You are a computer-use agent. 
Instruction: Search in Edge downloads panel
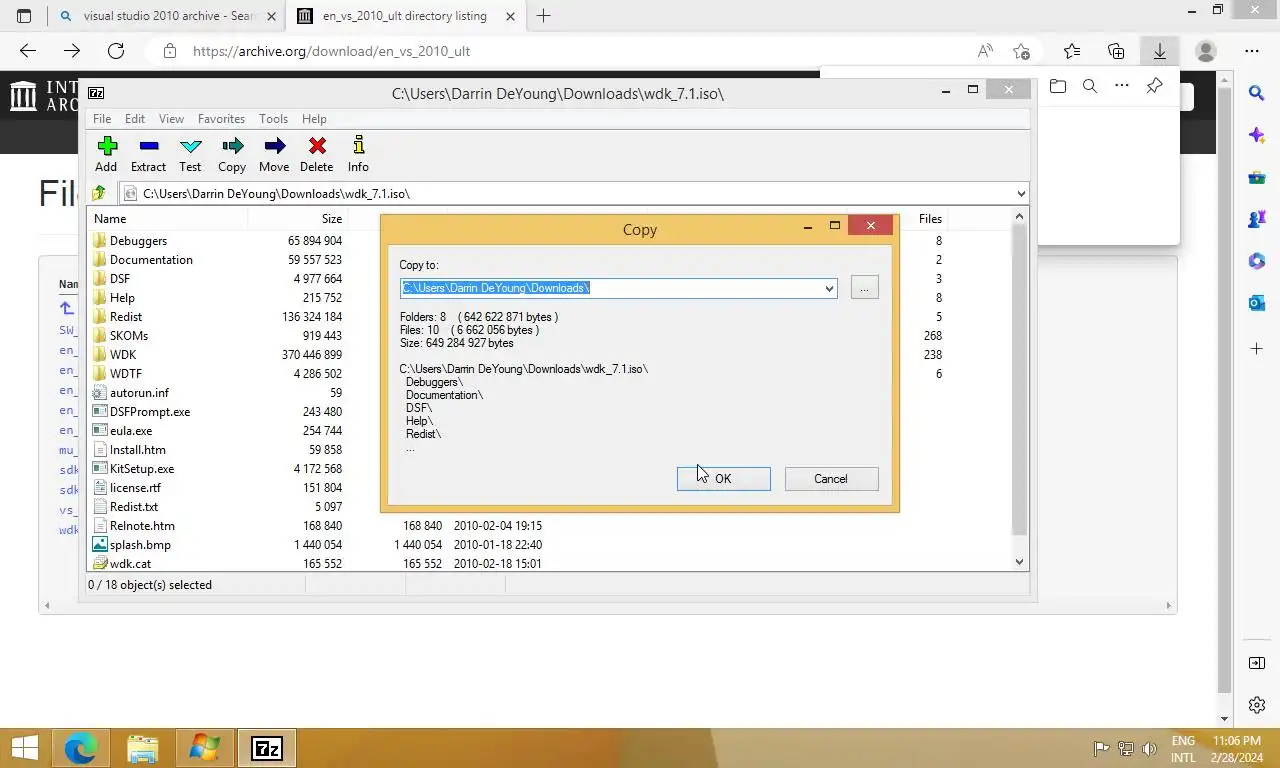1090,86
